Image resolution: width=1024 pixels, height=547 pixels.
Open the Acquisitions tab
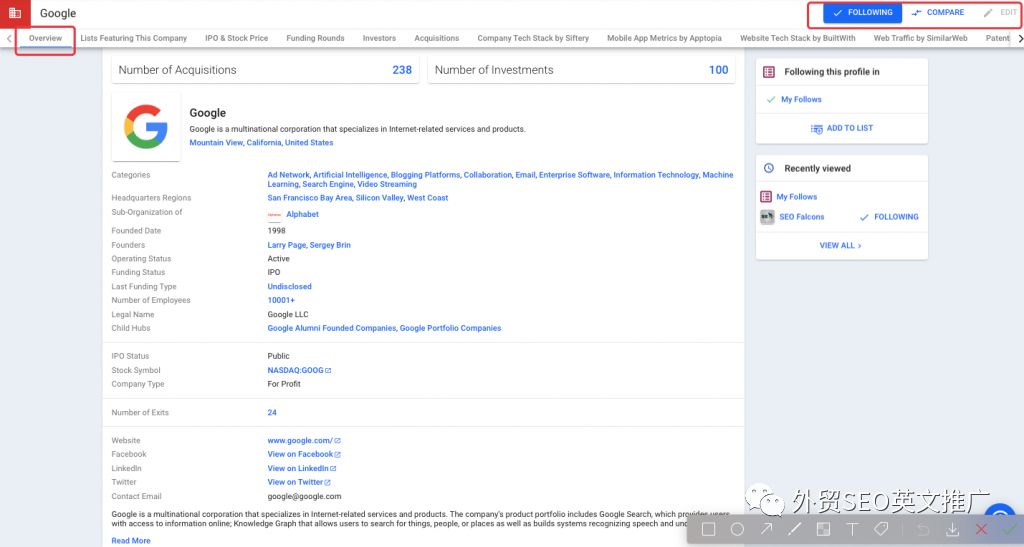tap(436, 38)
